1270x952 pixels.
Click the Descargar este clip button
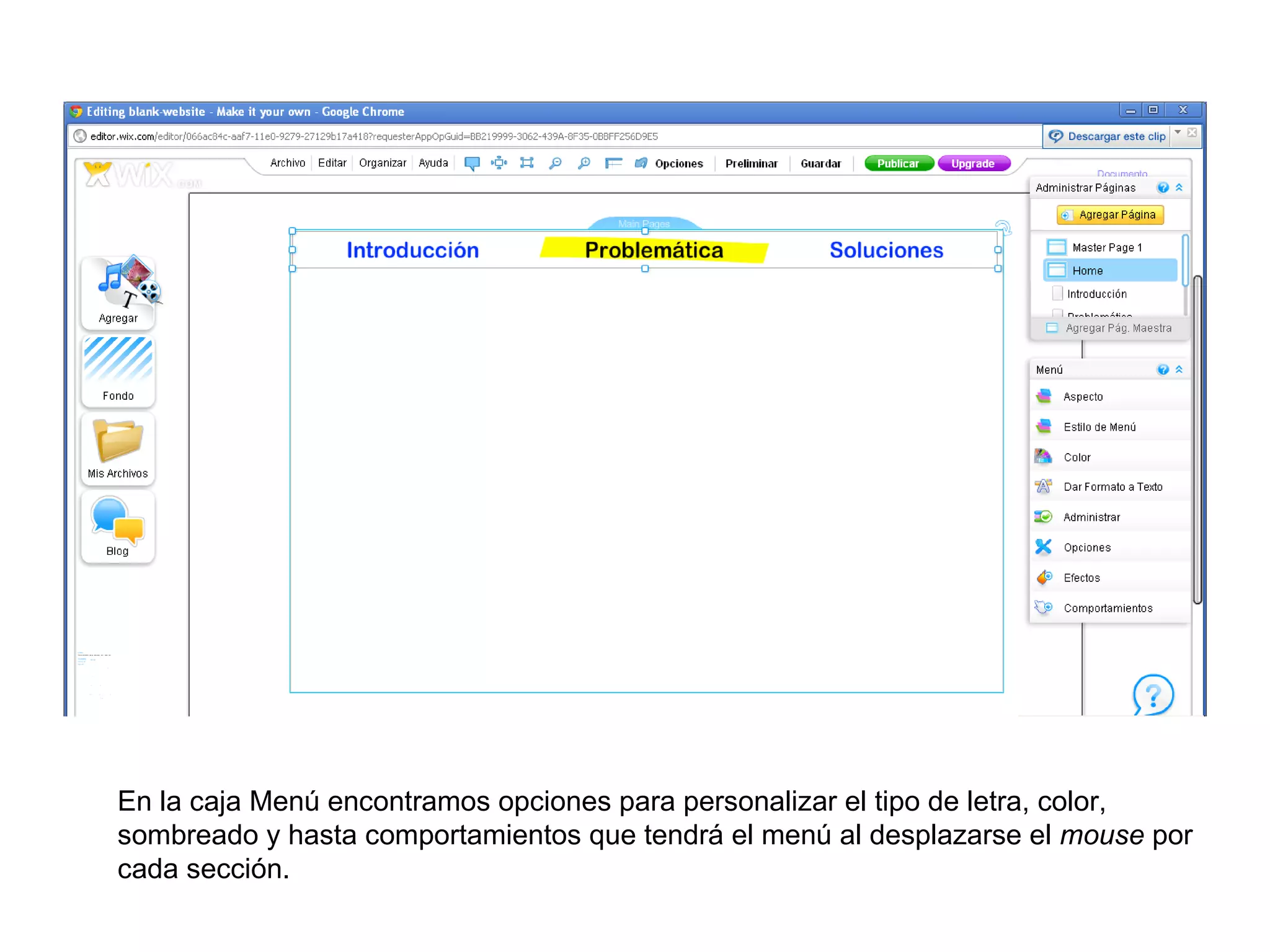pyautogui.click(x=1108, y=136)
